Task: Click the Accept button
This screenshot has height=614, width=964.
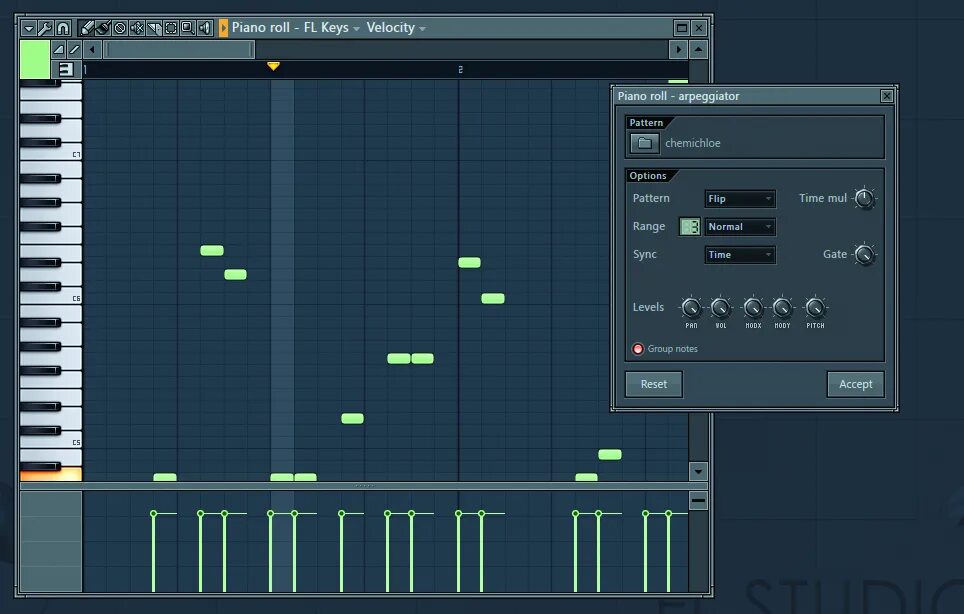Action: point(856,384)
